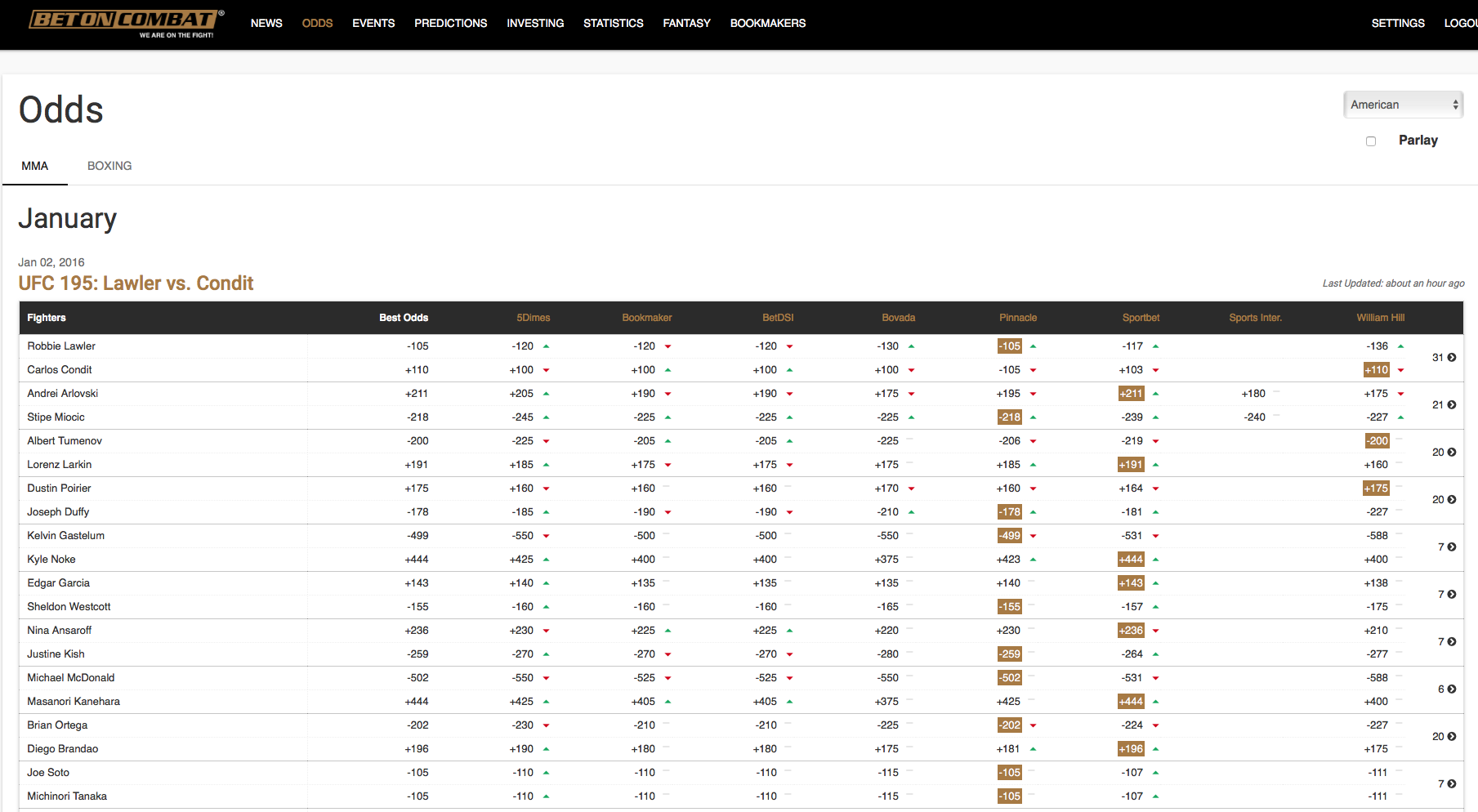This screenshot has height=812, width=1478.
Task: Expand props for Garcia vs Westcott (7)
Action: [1447, 595]
